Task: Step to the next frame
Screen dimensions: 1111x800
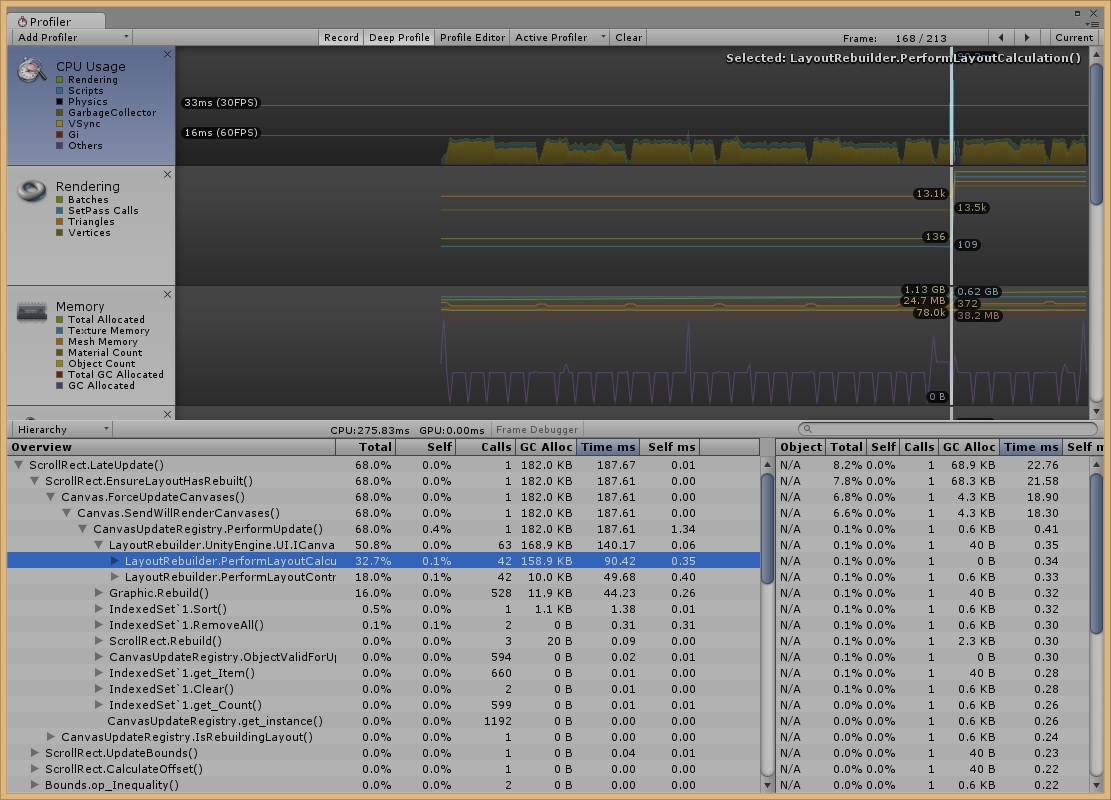Action: tap(1027, 38)
